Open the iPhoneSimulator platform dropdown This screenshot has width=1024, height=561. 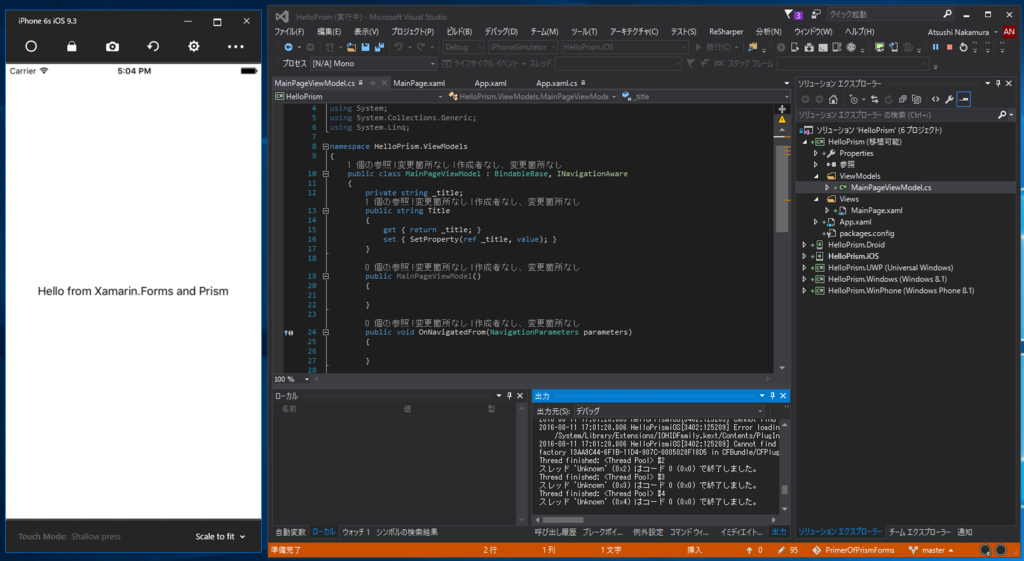[522, 47]
